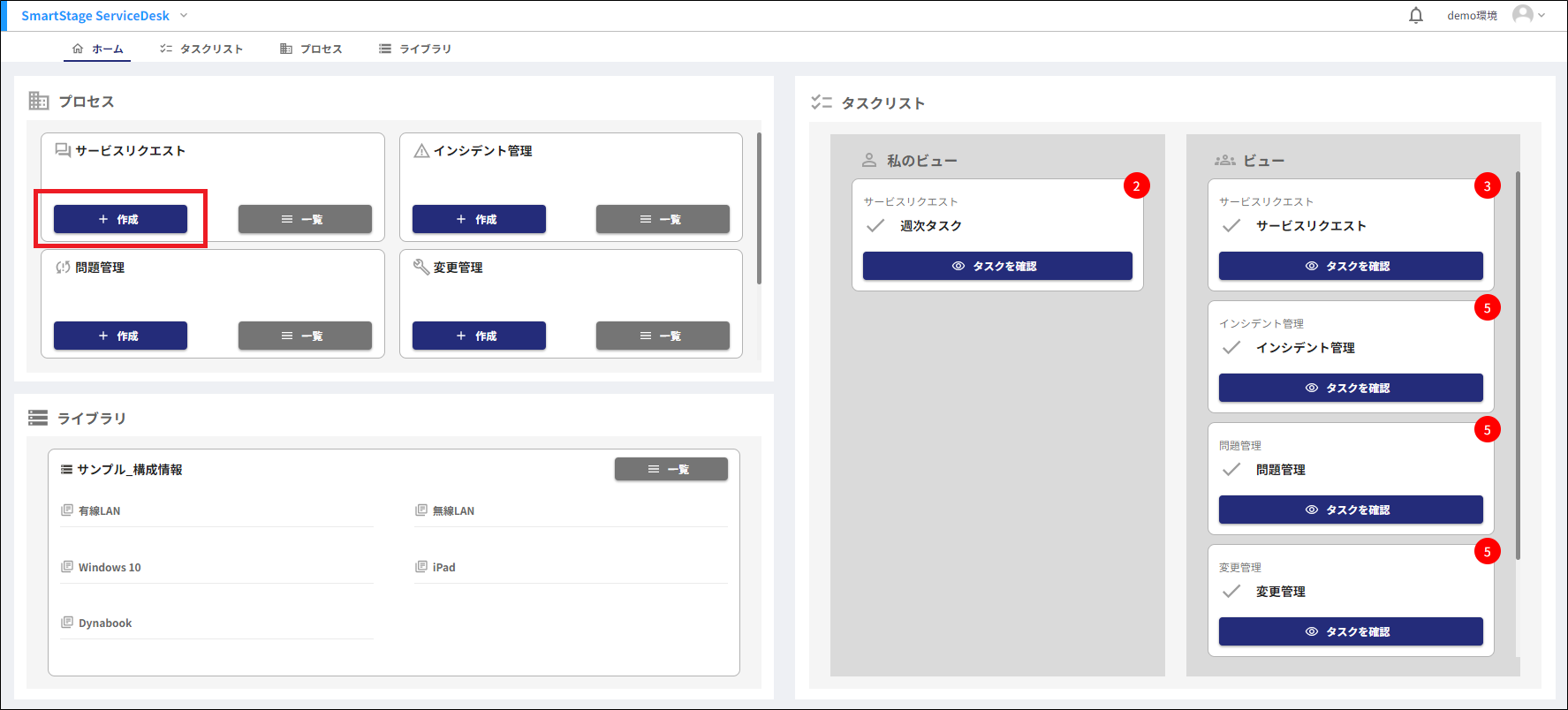Click the checkmark beside 問題管理 task
Screen dimensions: 1568x710
pos(1231,470)
